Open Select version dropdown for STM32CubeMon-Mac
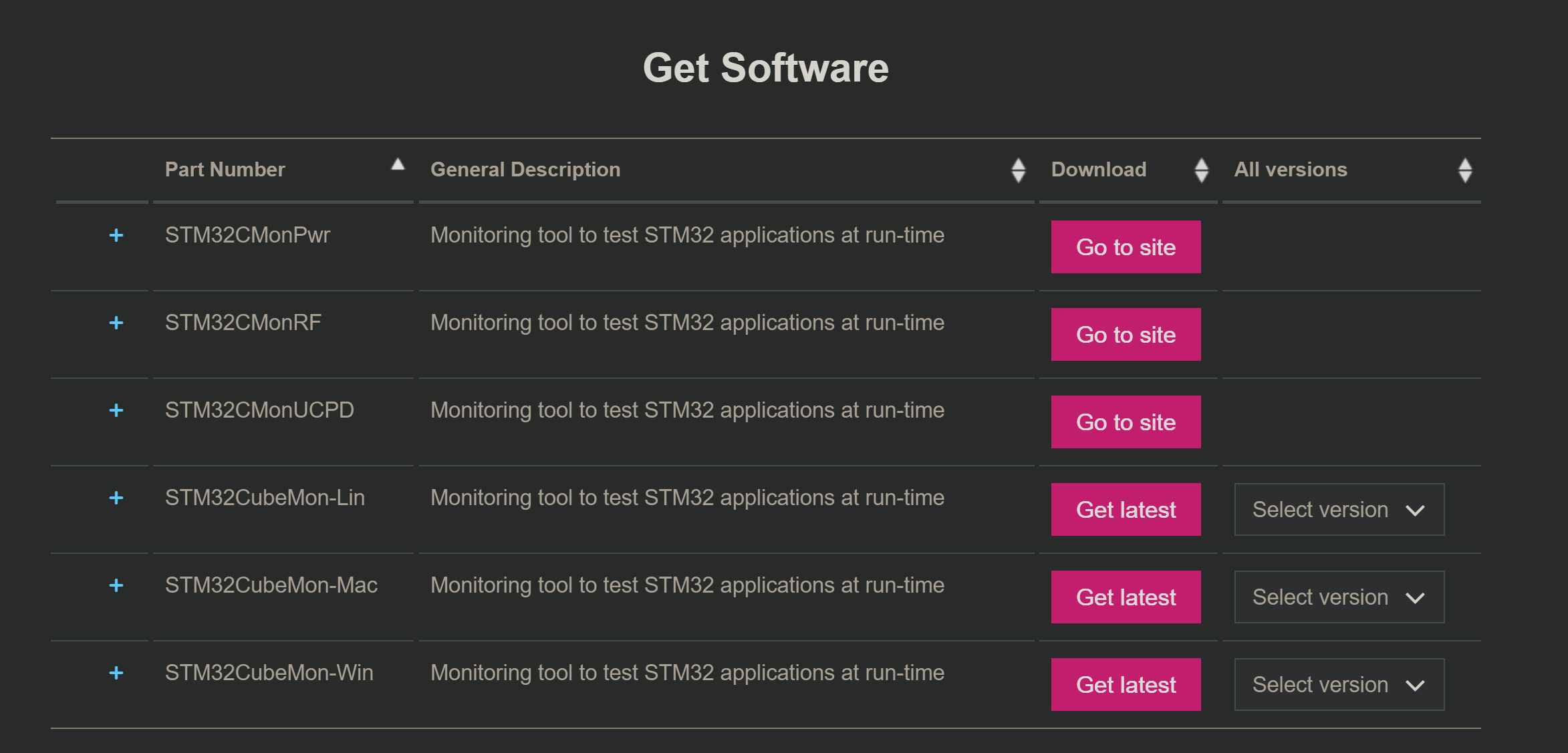1568x753 pixels. (1339, 597)
